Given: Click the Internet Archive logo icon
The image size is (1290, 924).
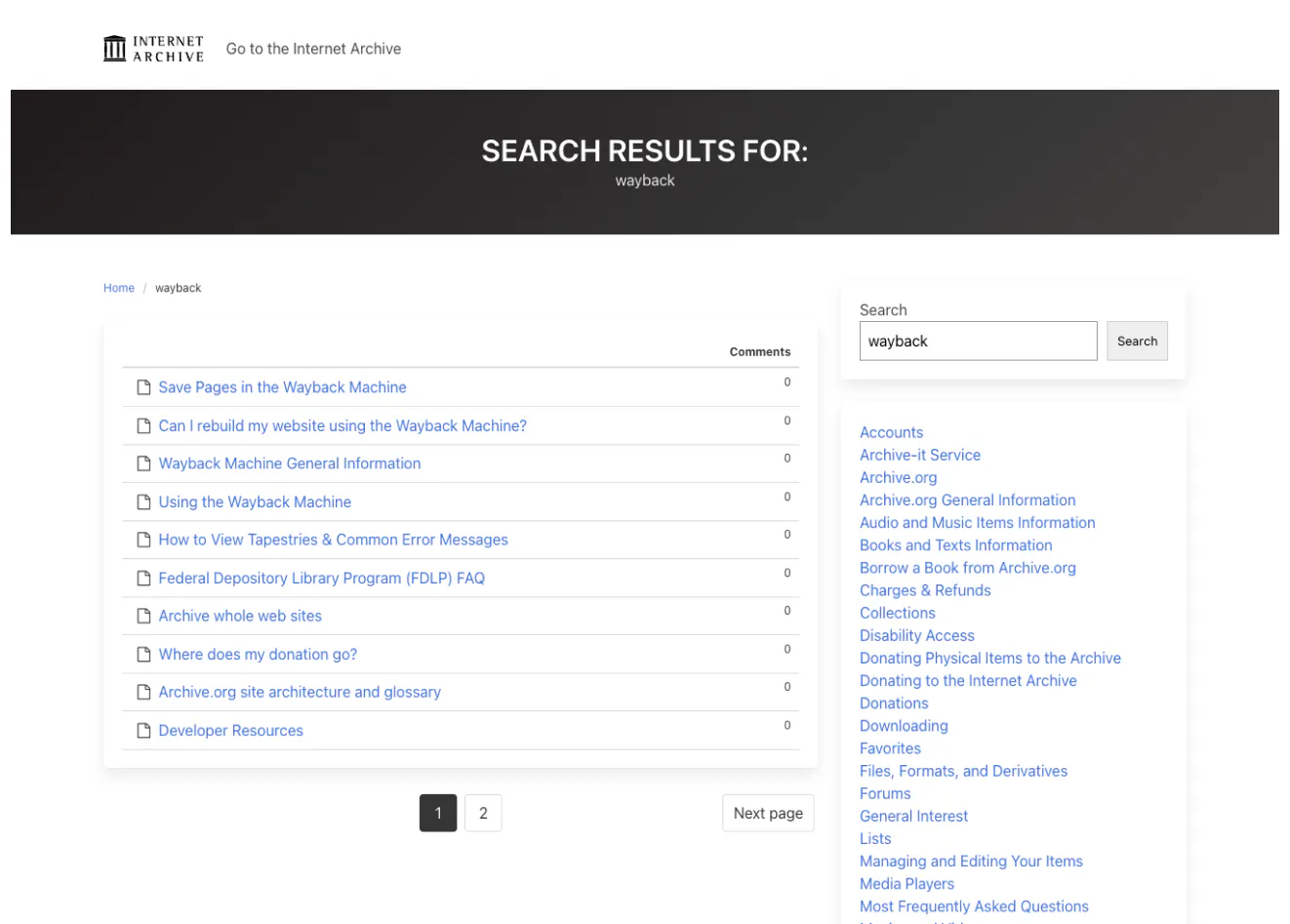Looking at the screenshot, I should coord(115,49).
